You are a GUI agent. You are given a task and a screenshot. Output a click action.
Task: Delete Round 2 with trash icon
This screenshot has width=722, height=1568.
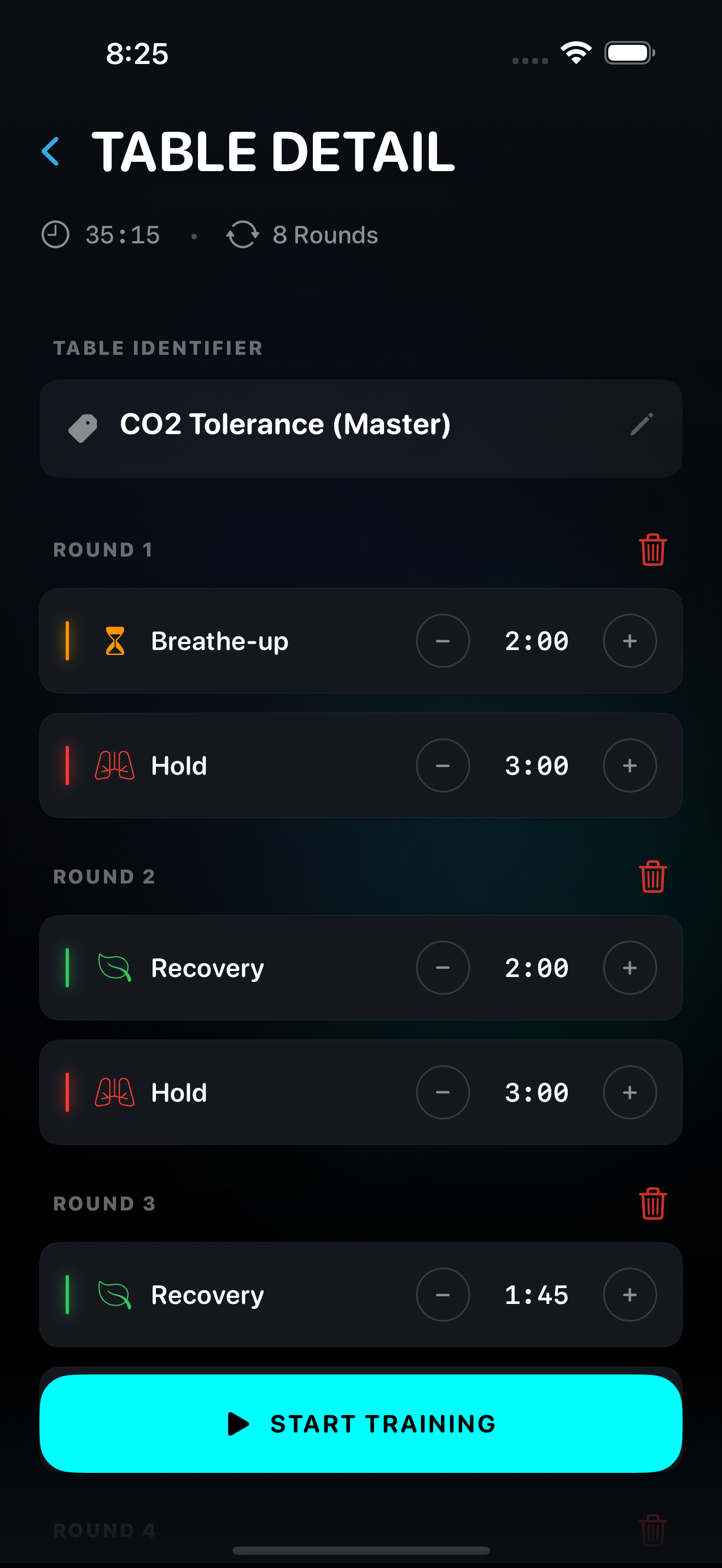653,876
